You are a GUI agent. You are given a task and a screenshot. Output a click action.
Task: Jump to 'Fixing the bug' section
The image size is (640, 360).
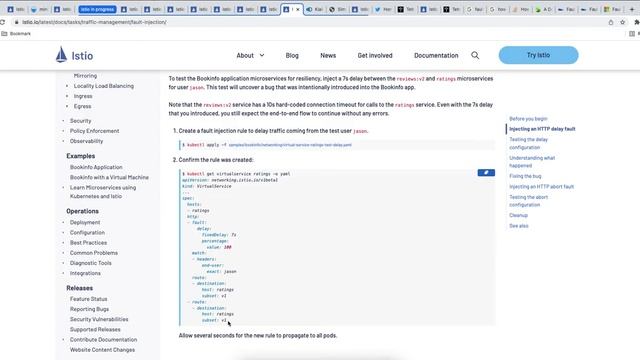click(525, 176)
